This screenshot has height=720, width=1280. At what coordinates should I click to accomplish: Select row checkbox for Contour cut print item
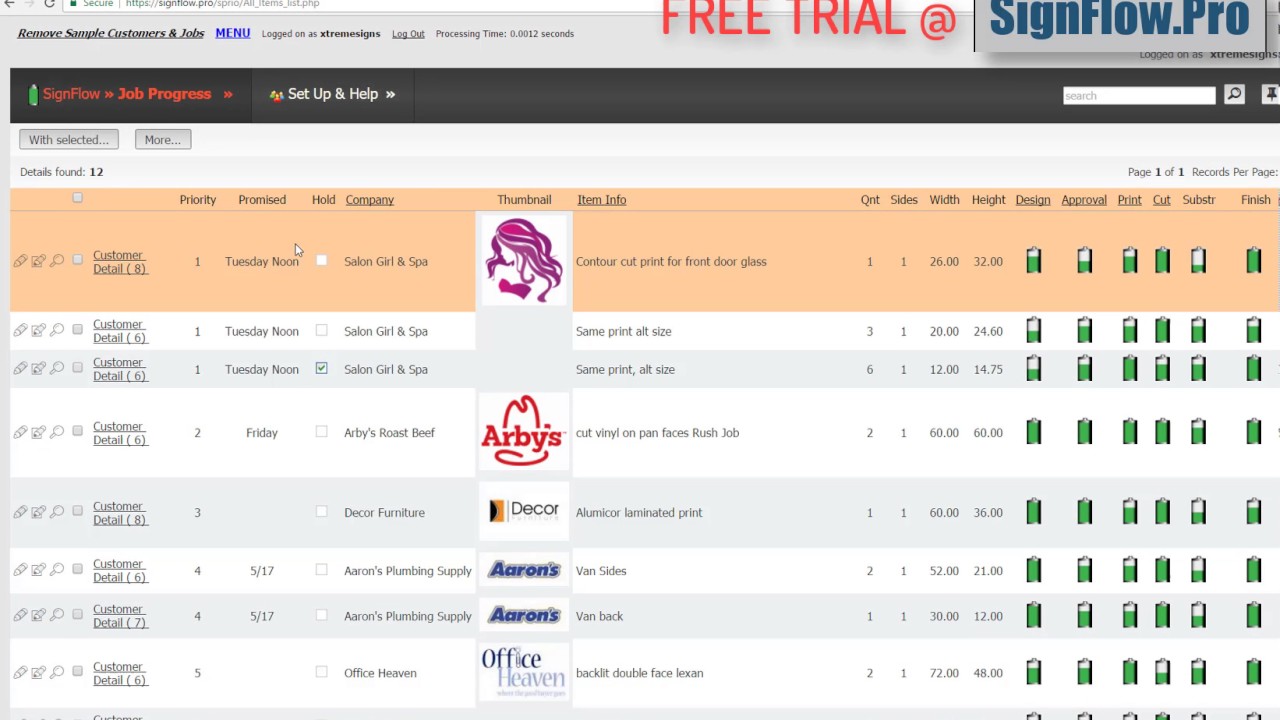tap(77, 260)
